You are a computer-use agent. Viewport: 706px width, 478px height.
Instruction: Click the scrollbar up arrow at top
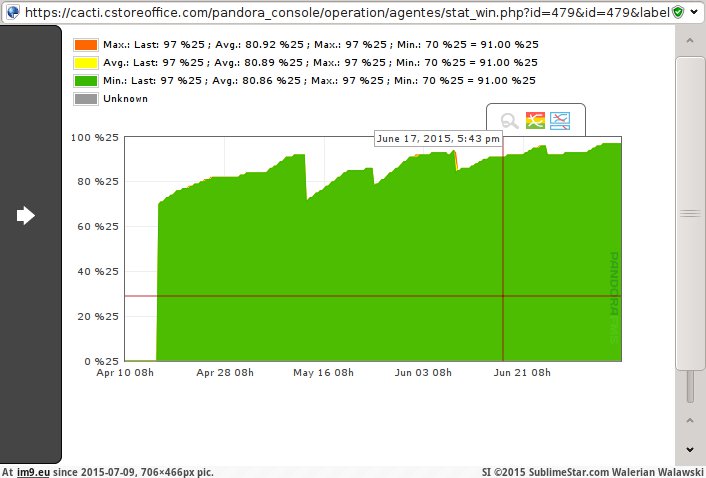690,39
